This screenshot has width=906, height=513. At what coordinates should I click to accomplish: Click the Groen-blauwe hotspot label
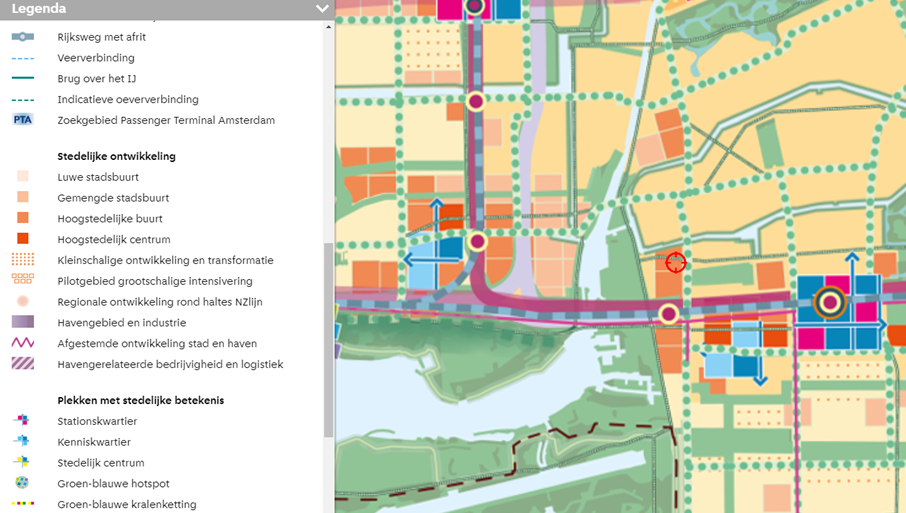[113, 484]
